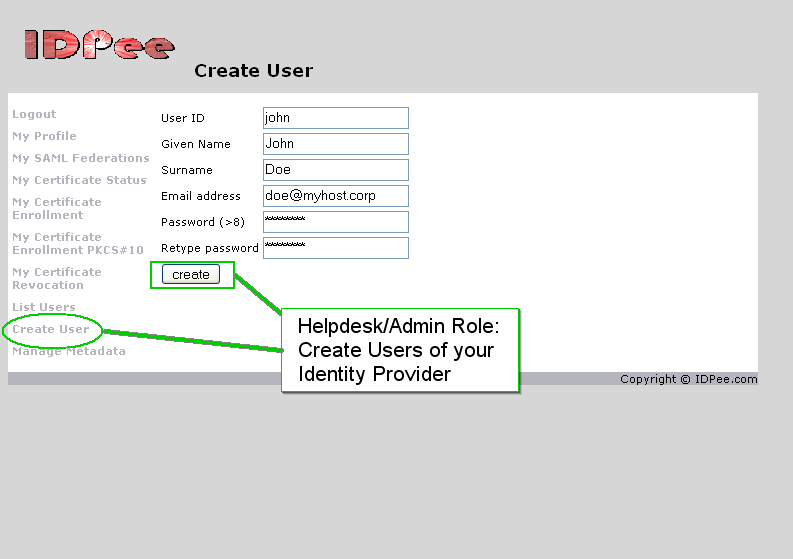Click the IDPee logo
Image resolution: width=793 pixels, height=559 pixels.
pyautogui.click(x=100, y=45)
